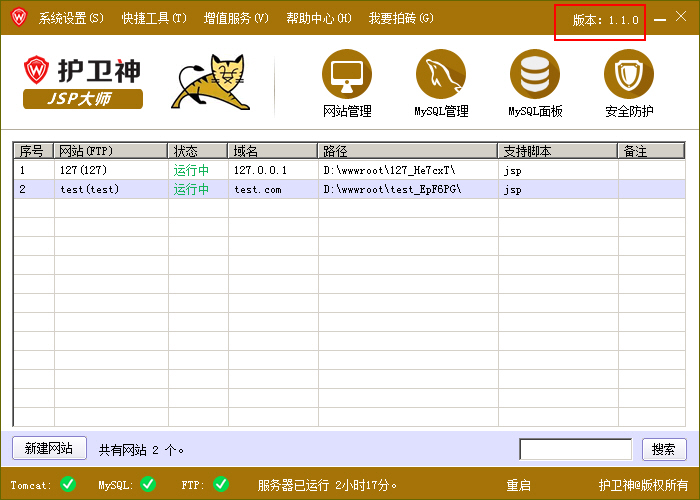Image resolution: width=700 pixels, height=500 pixels.
Task: Open the 系统设置(S) menu
Action: tap(71, 18)
